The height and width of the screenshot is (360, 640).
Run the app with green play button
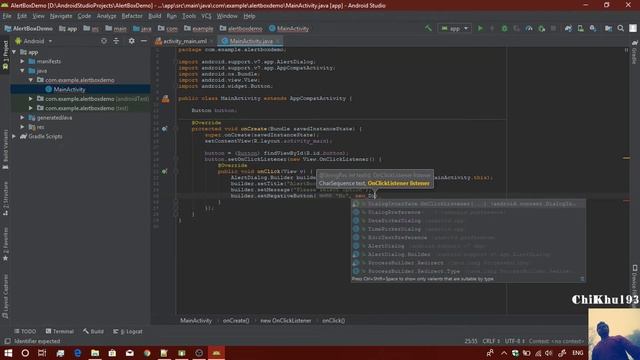pos(480,28)
